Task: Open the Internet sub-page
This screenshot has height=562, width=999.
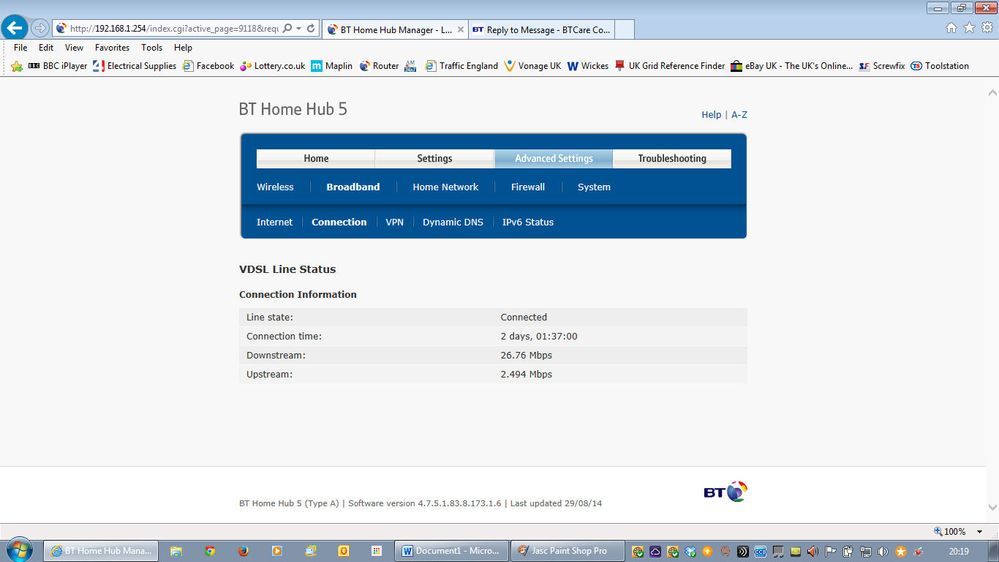Action: tap(275, 222)
